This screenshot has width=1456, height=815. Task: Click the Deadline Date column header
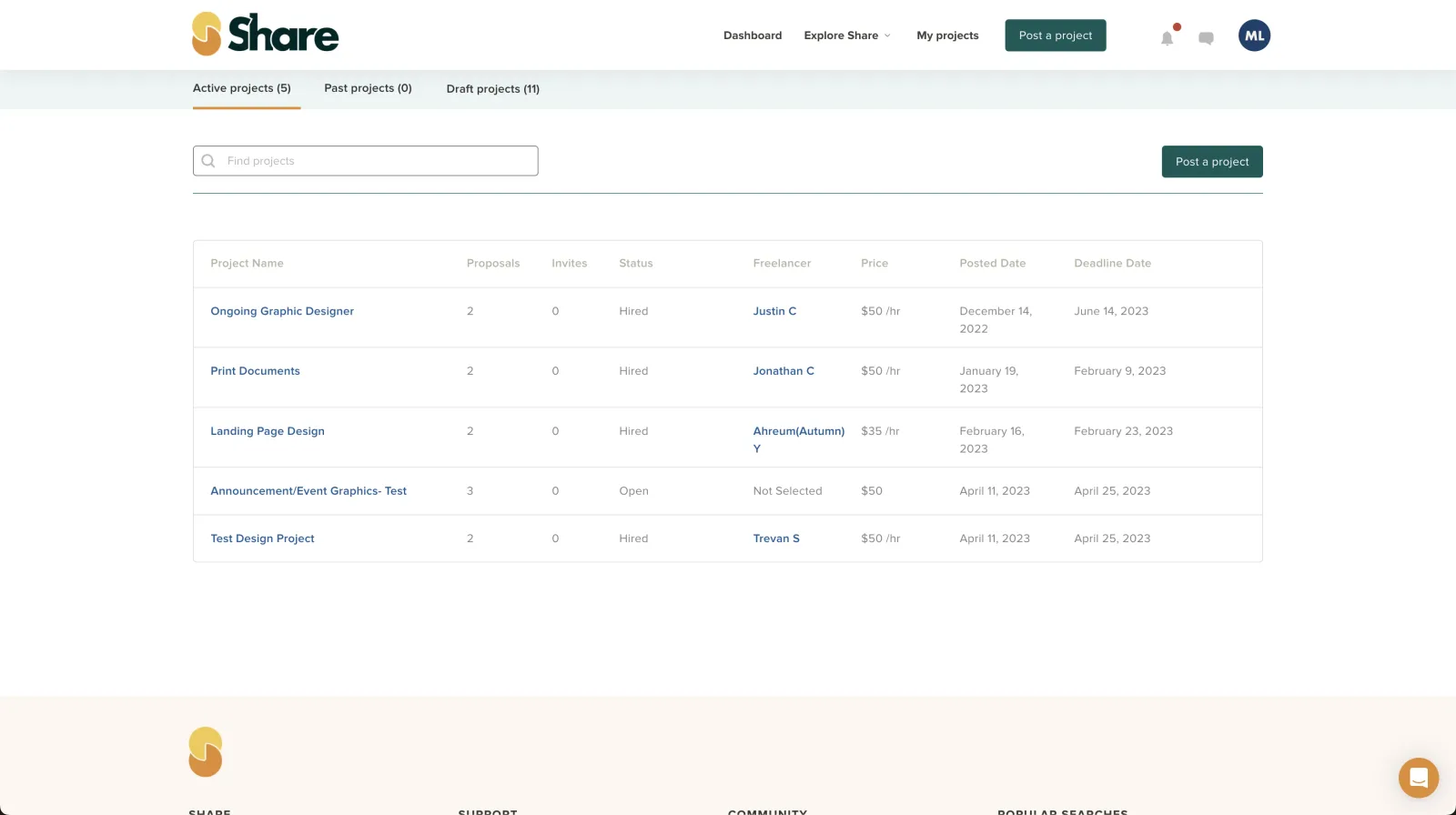tap(1112, 264)
